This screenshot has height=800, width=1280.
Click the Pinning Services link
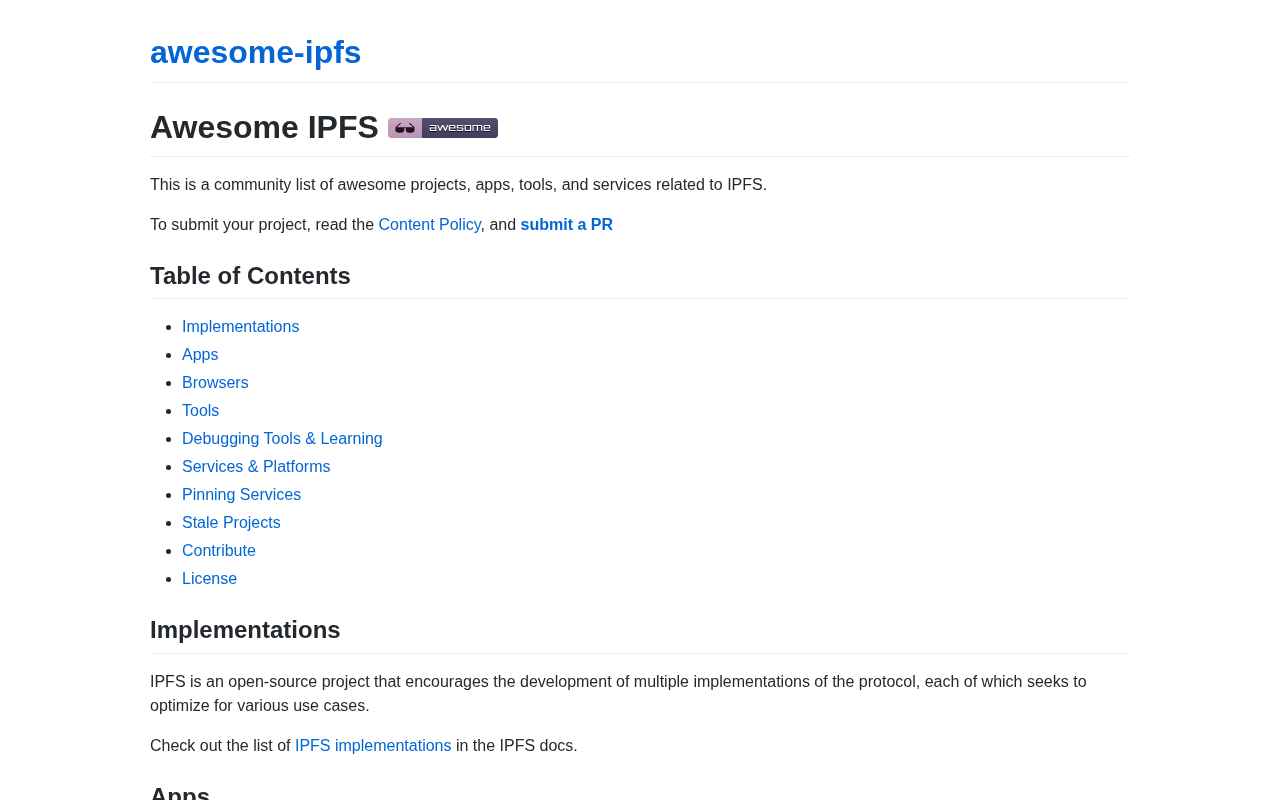[241, 495]
